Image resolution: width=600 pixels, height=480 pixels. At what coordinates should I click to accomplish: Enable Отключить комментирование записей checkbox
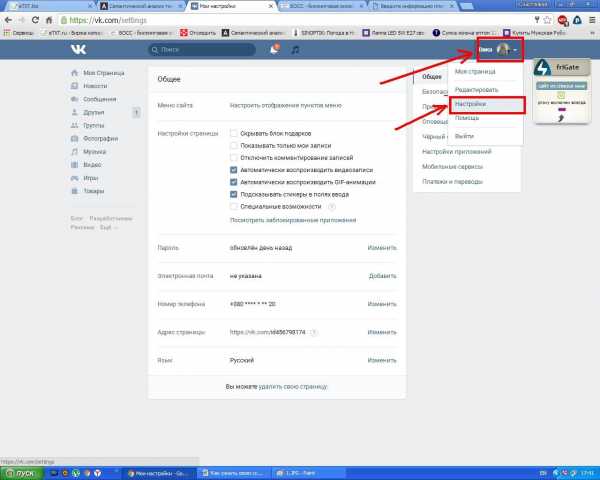[233, 158]
